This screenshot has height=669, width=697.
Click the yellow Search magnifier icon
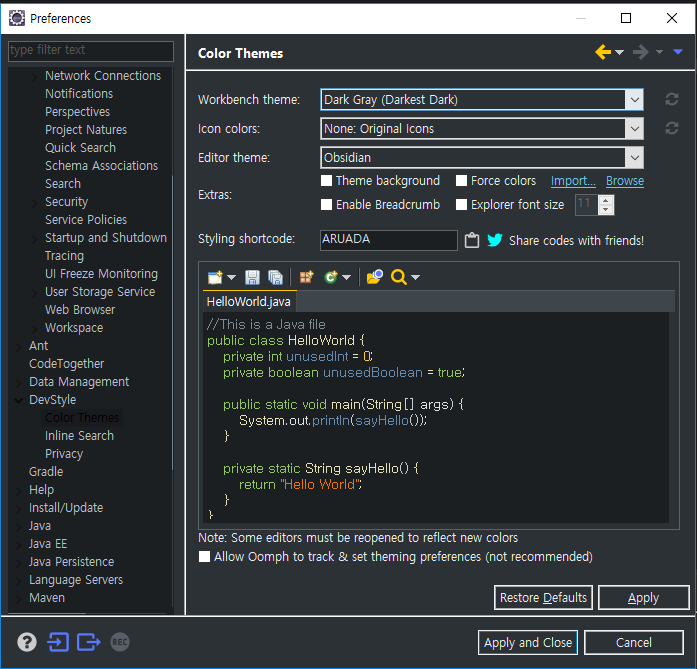pos(398,277)
